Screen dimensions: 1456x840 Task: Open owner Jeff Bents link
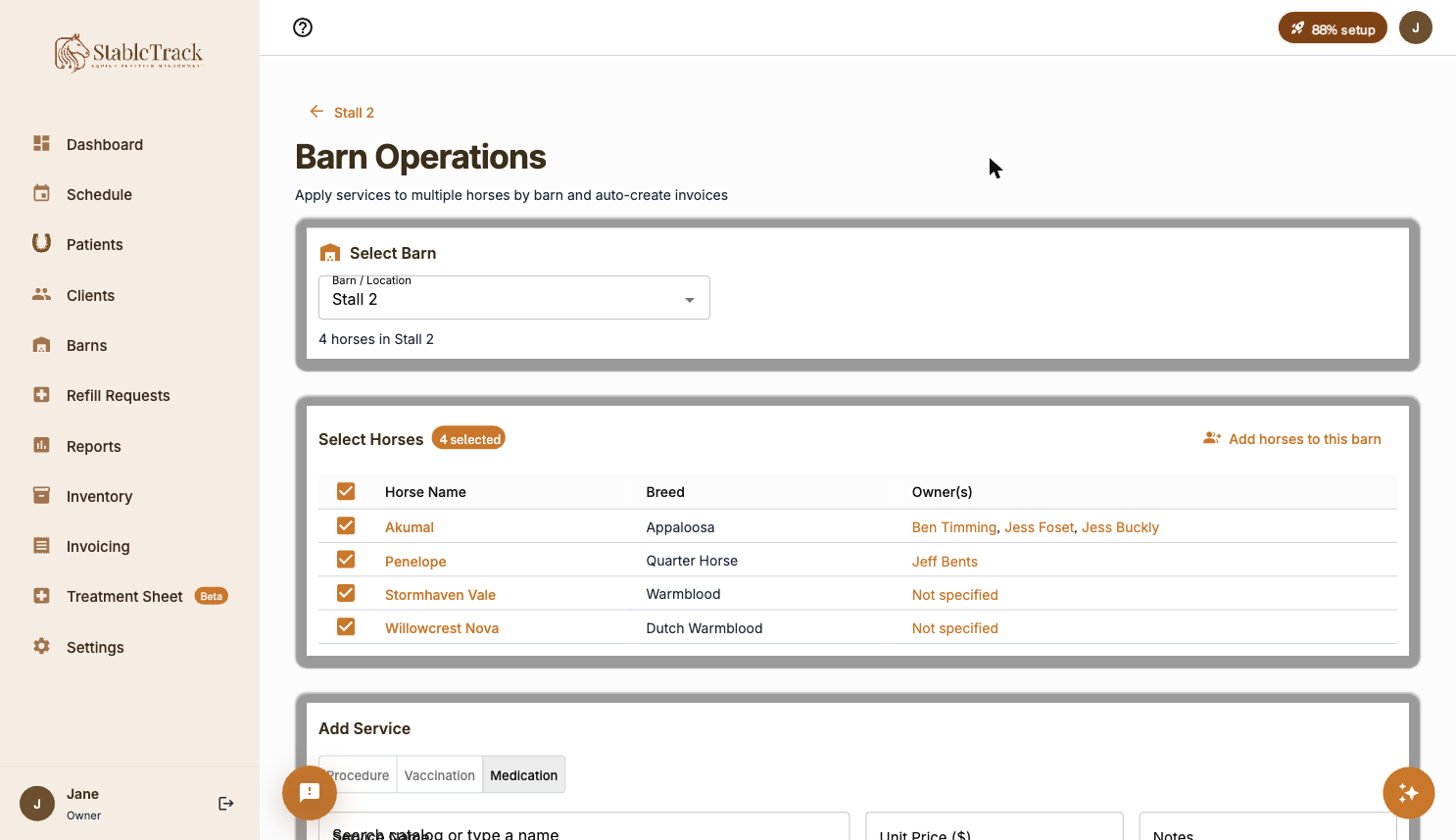point(945,562)
